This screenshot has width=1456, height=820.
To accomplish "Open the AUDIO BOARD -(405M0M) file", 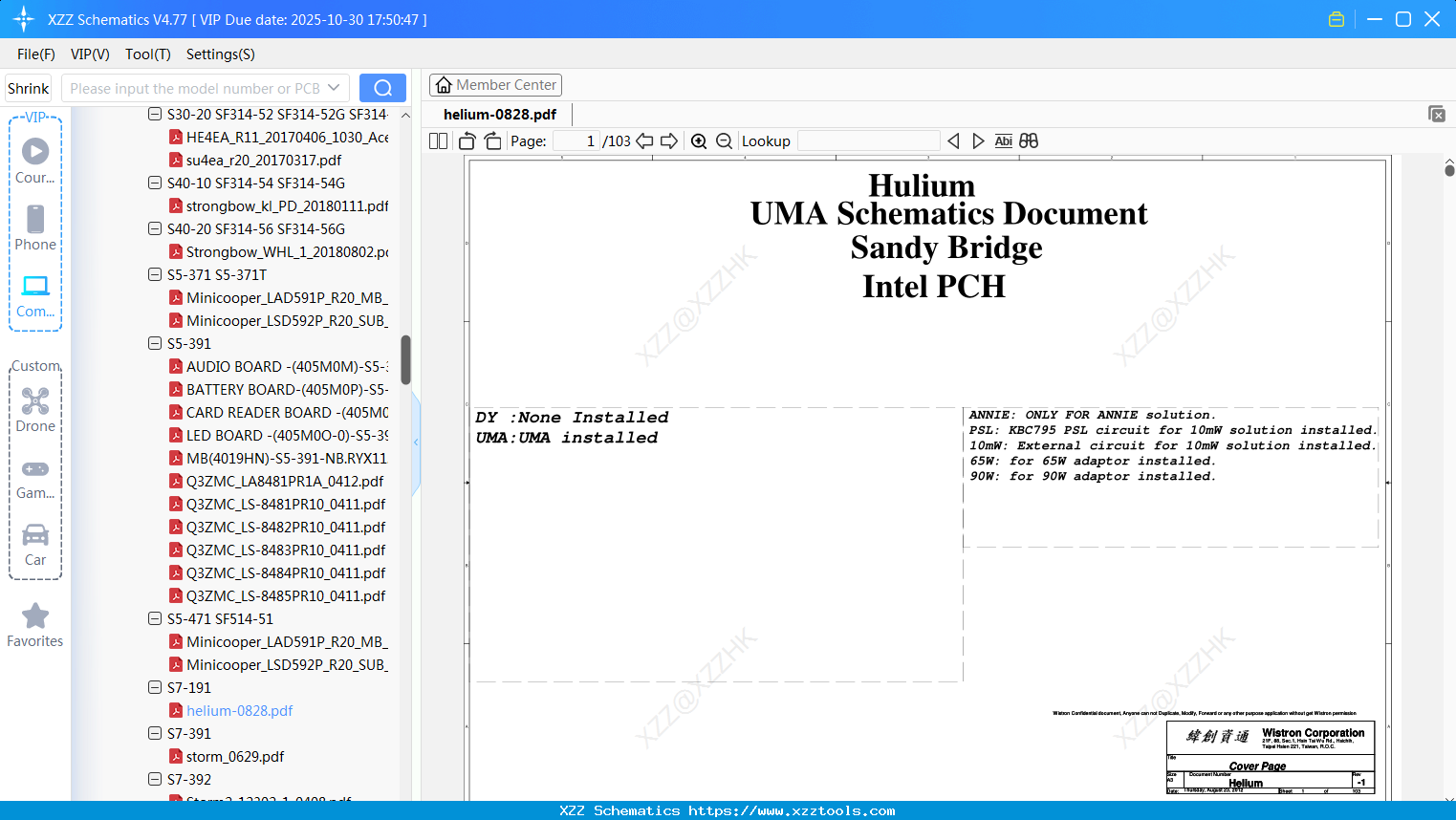I will (x=279, y=366).
